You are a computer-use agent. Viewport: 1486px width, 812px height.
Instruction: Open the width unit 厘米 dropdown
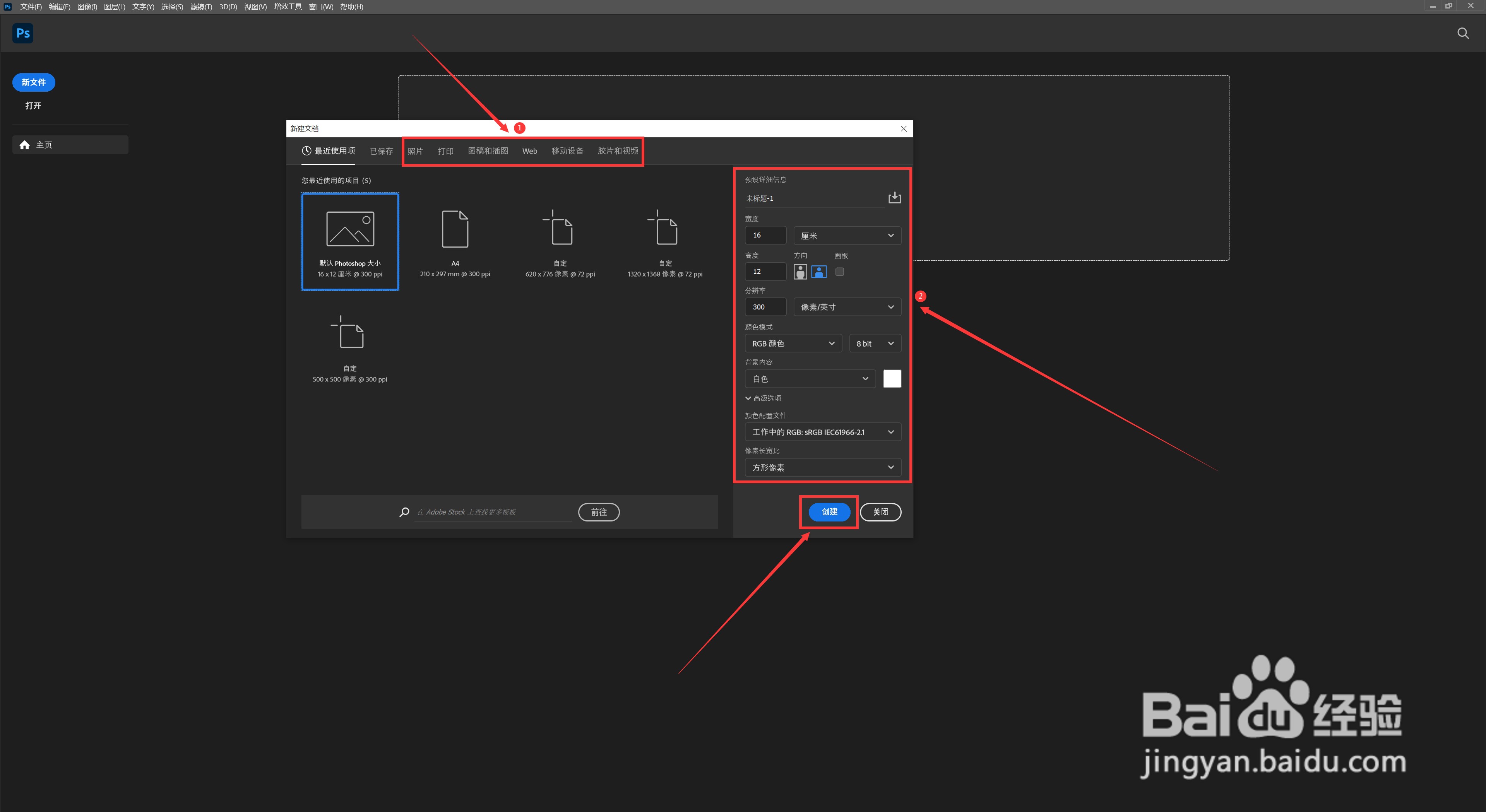(847, 235)
